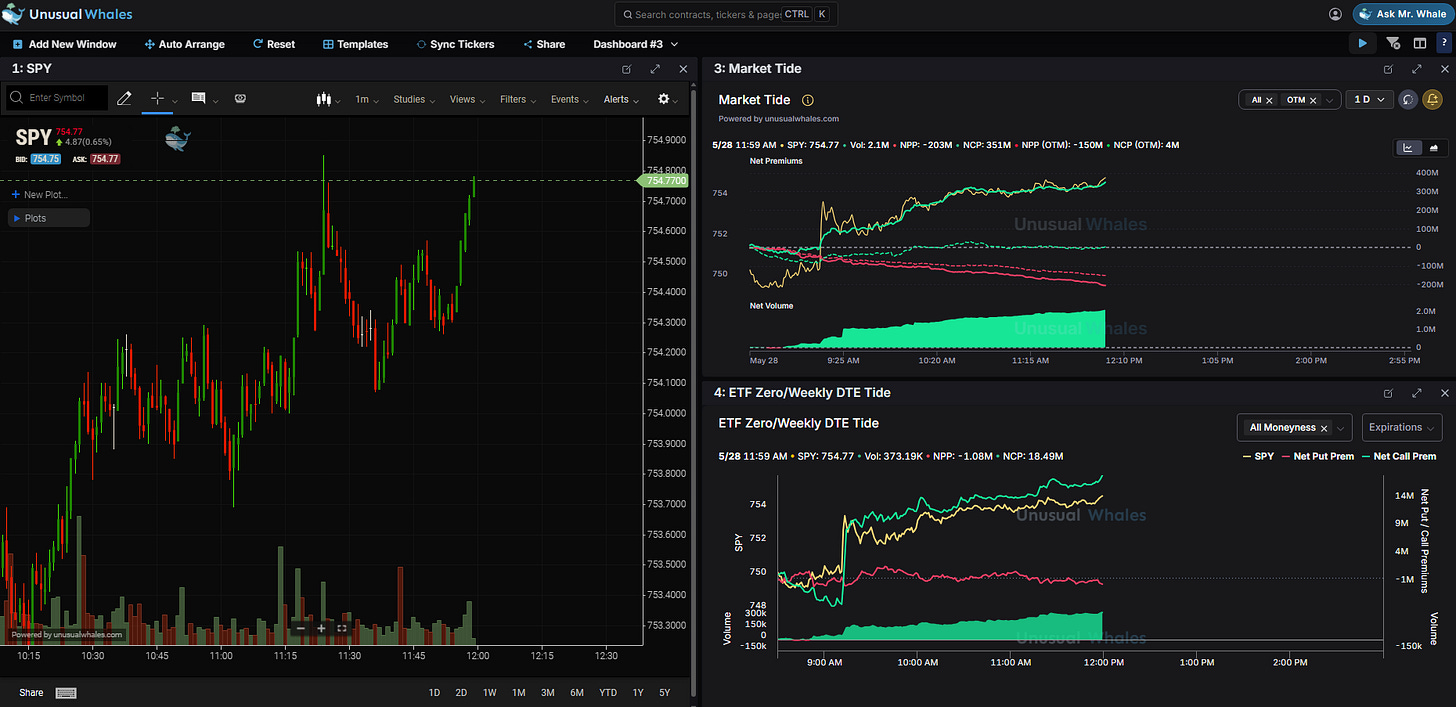Open chart settings gear icon
Image resolution: width=1456 pixels, height=707 pixels.
664,99
